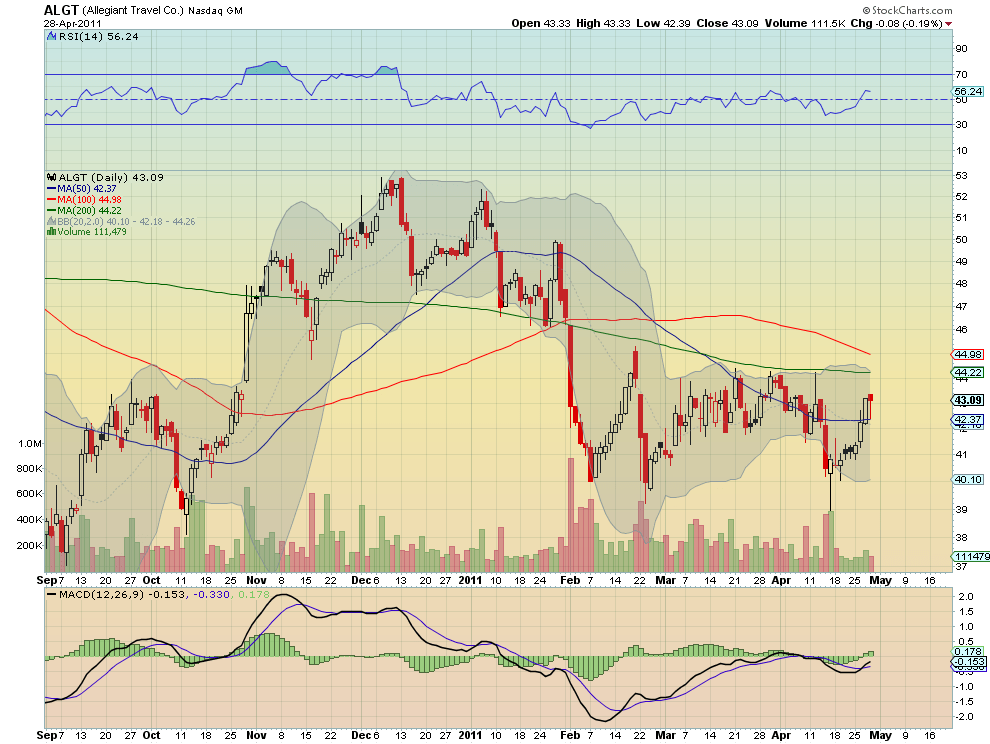Click the 200K volume axis label
Screen dimensions: 990x744
(29, 546)
